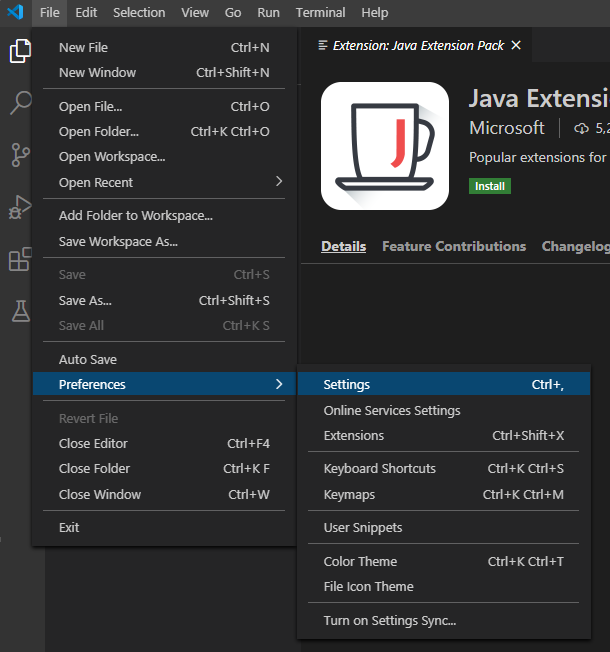Open Keyboard Shortcuts entry

(444, 468)
